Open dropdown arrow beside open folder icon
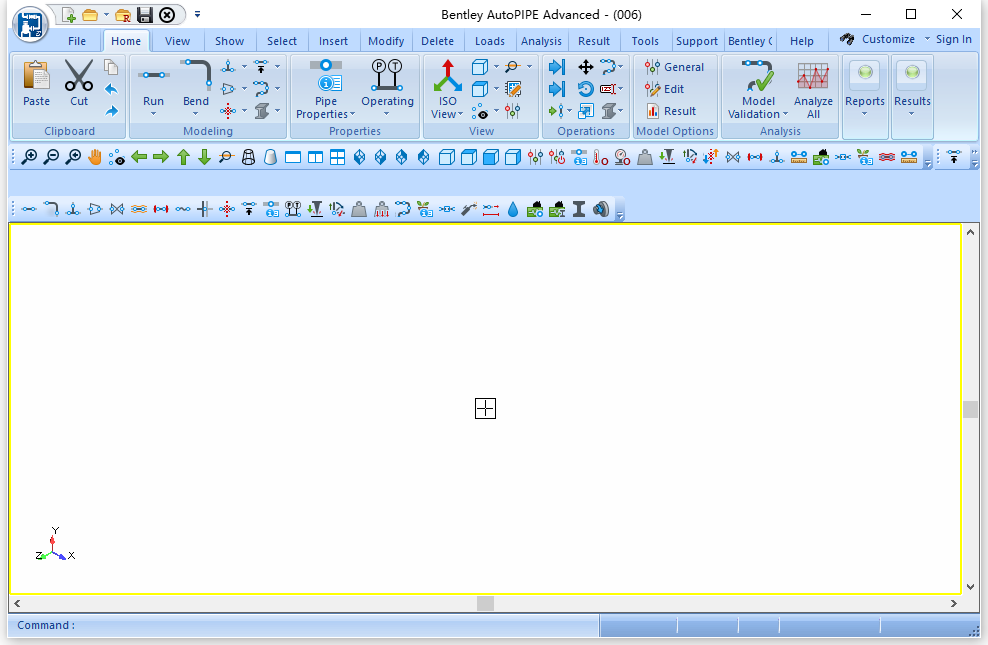This screenshot has height=645, width=988. (x=106, y=14)
